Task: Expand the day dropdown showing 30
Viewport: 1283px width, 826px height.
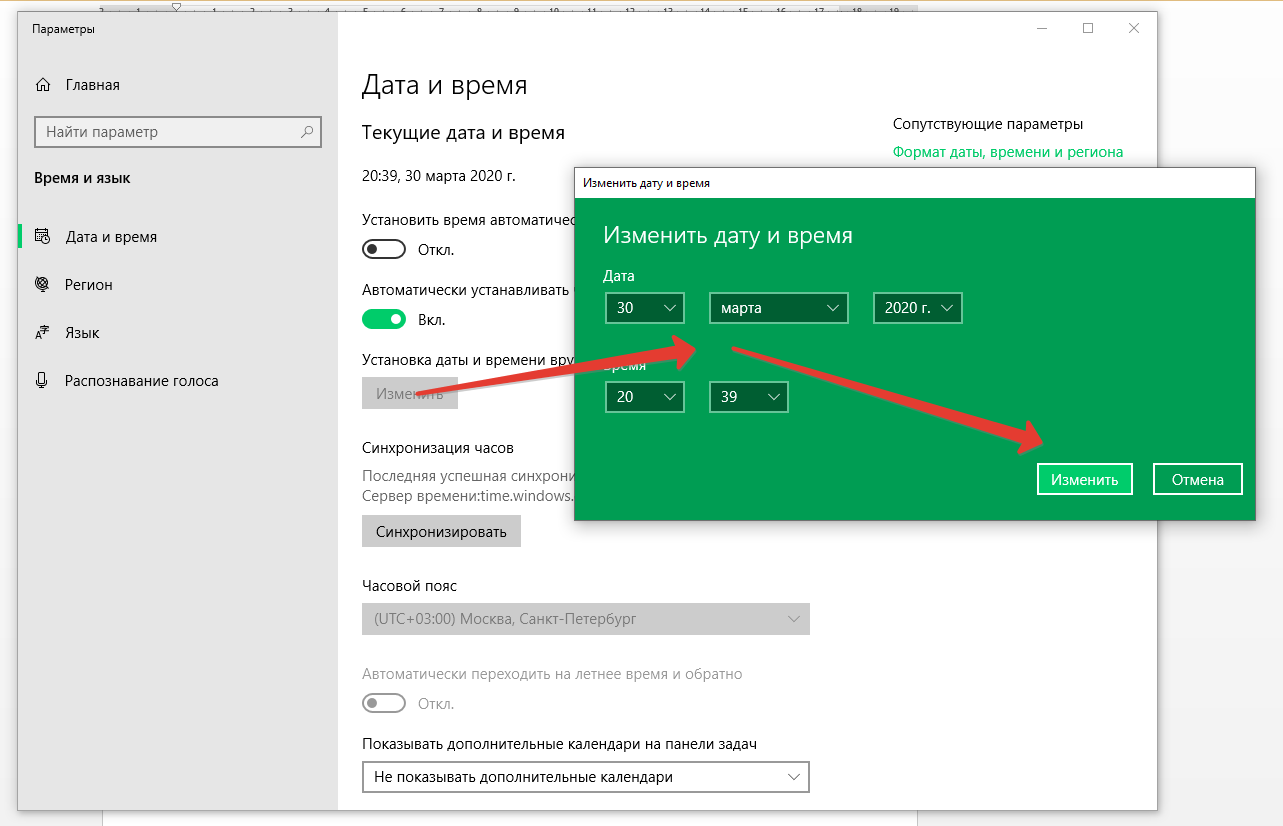Action: pyautogui.click(x=645, y=308)
